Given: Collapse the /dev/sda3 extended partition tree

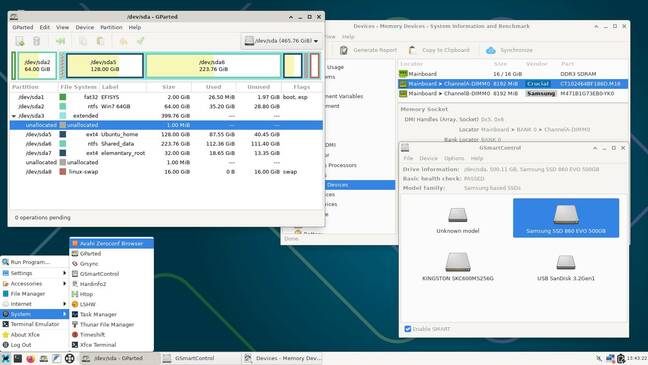Looking at the screenshot, I should pyautogui.click(x=14, y=116).
